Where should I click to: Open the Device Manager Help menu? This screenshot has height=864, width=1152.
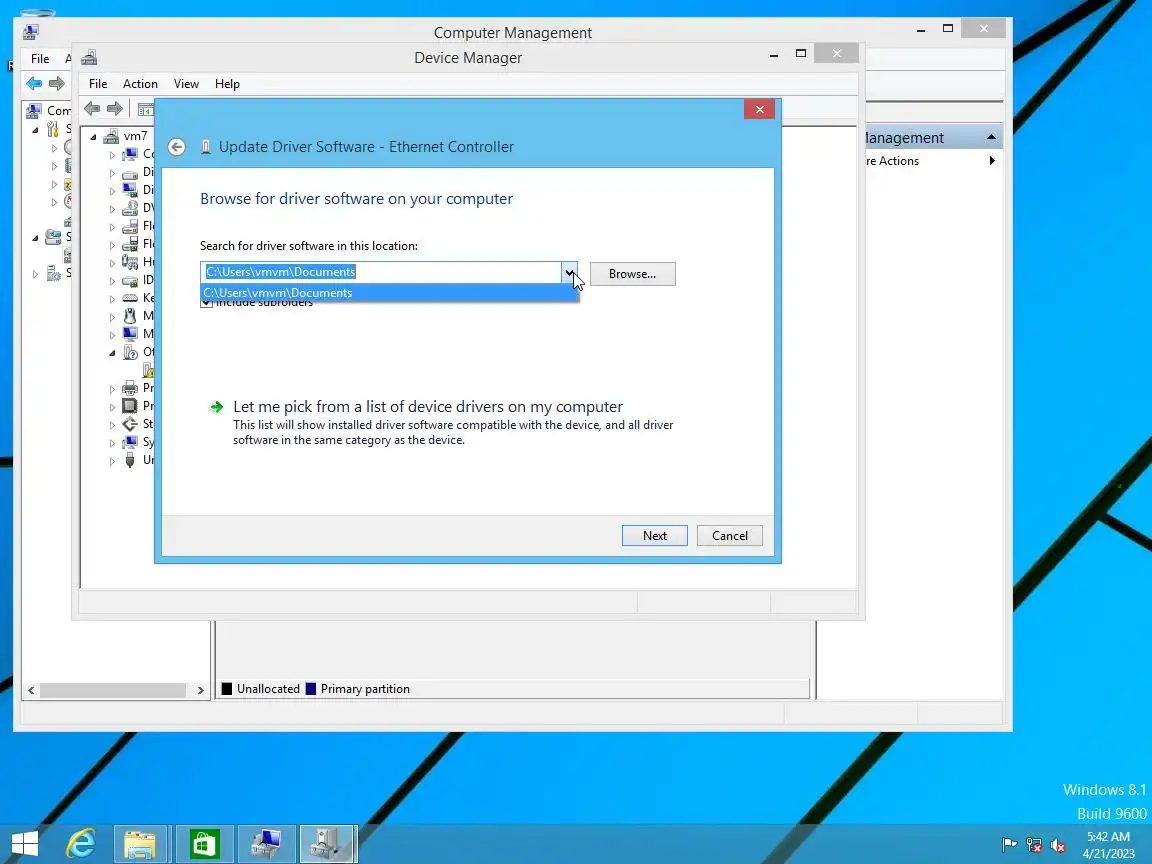[x=227, y=84]
